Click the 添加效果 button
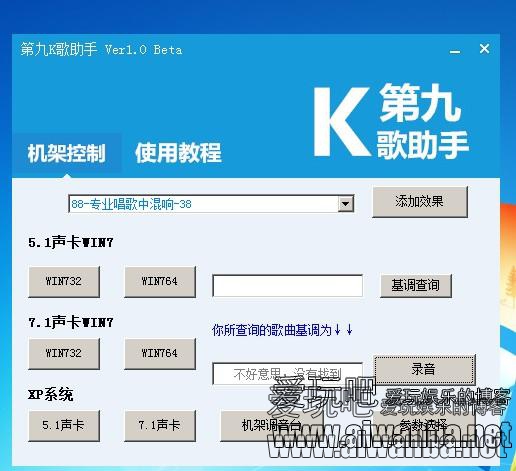 [x=420, y=202]
